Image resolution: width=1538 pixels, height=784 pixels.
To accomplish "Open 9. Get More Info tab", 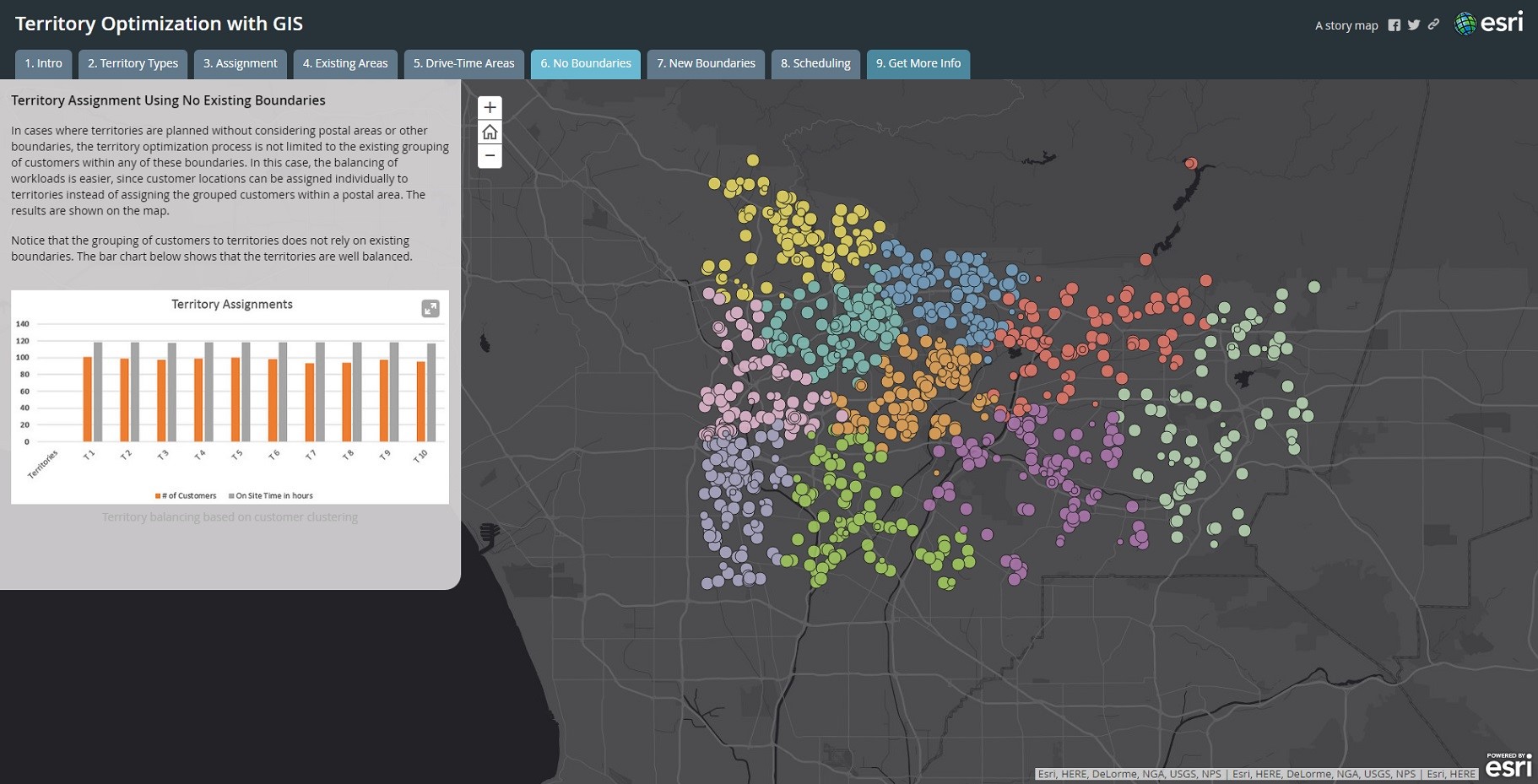I will (x=918, y=64).
